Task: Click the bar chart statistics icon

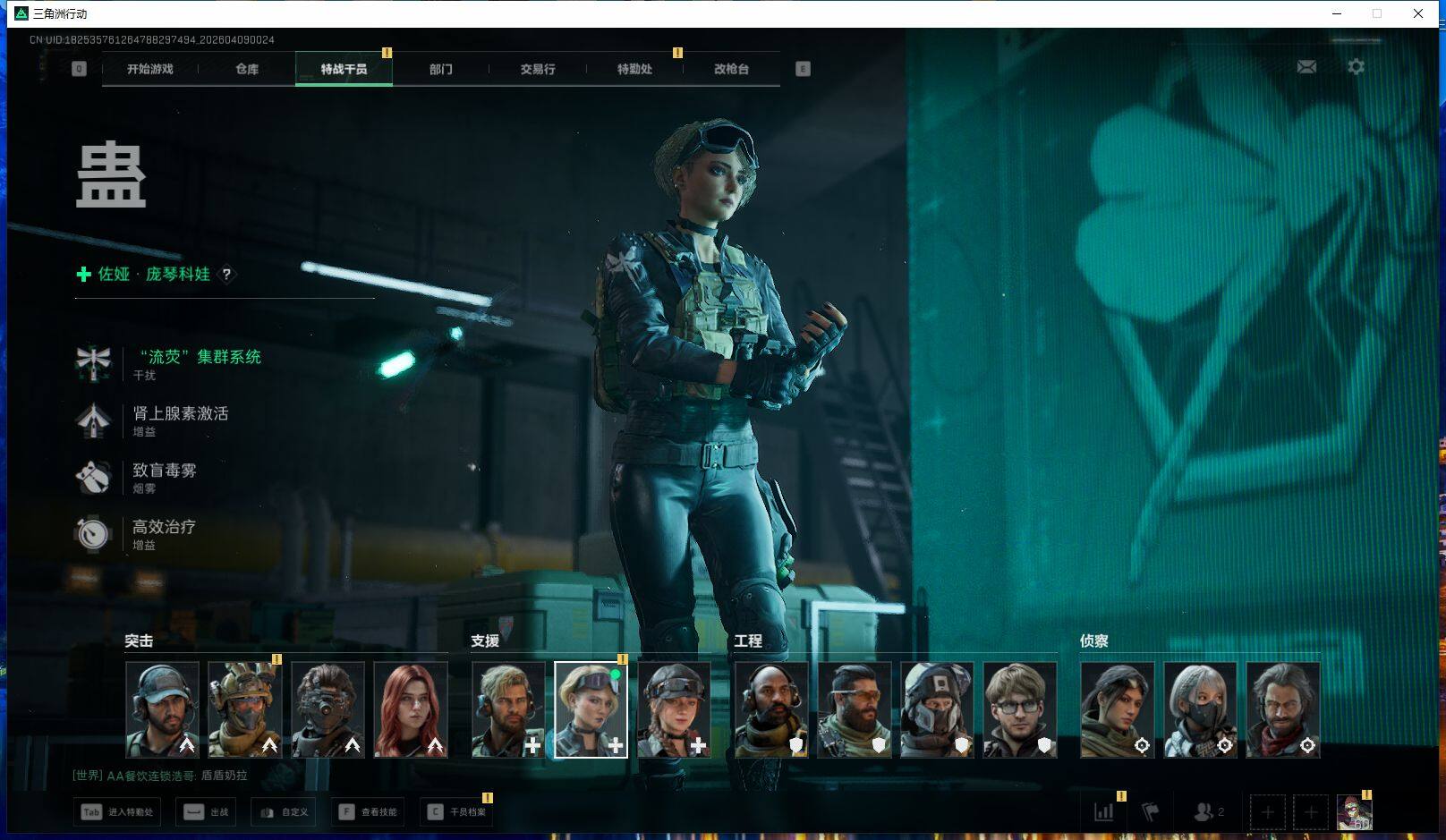Action: click(1104, 812)
